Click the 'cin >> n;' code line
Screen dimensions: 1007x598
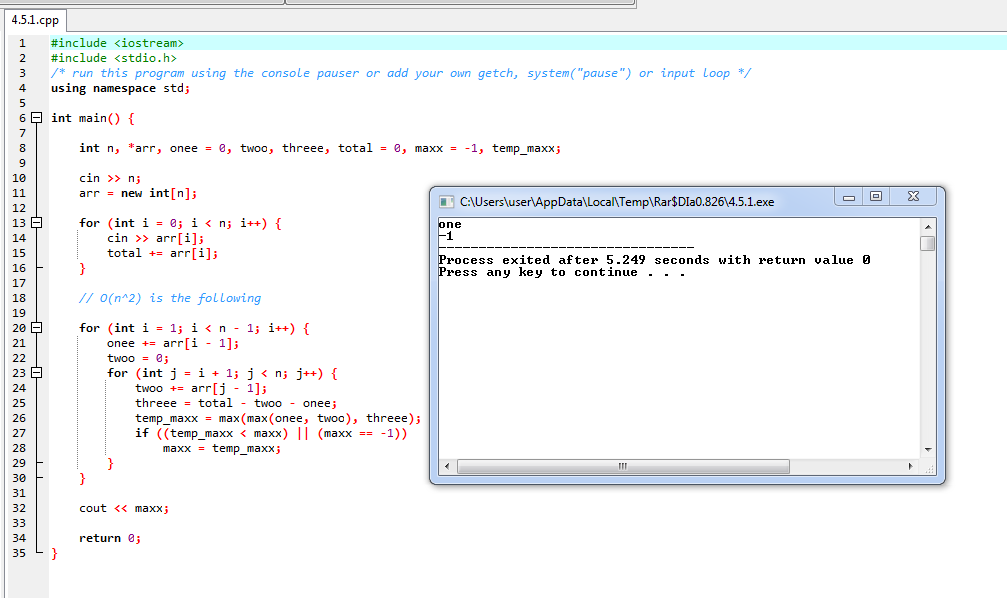110,179
